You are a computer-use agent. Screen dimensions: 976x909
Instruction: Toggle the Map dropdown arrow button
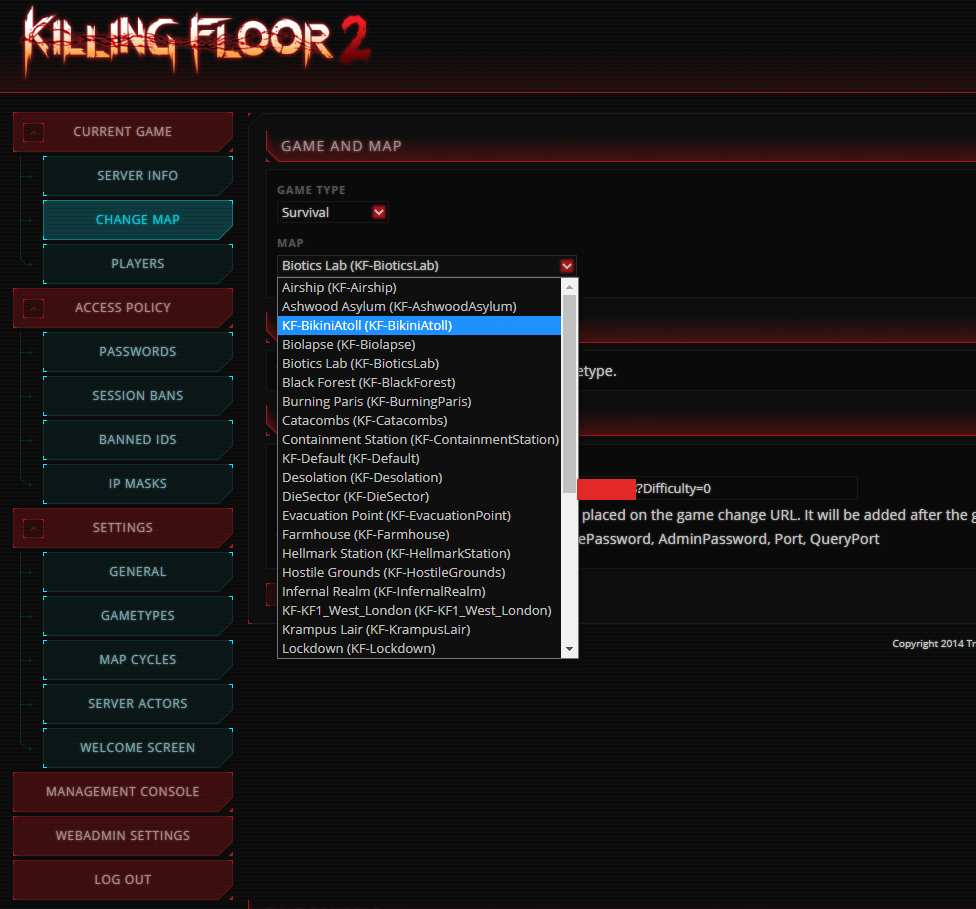[566, 266]
